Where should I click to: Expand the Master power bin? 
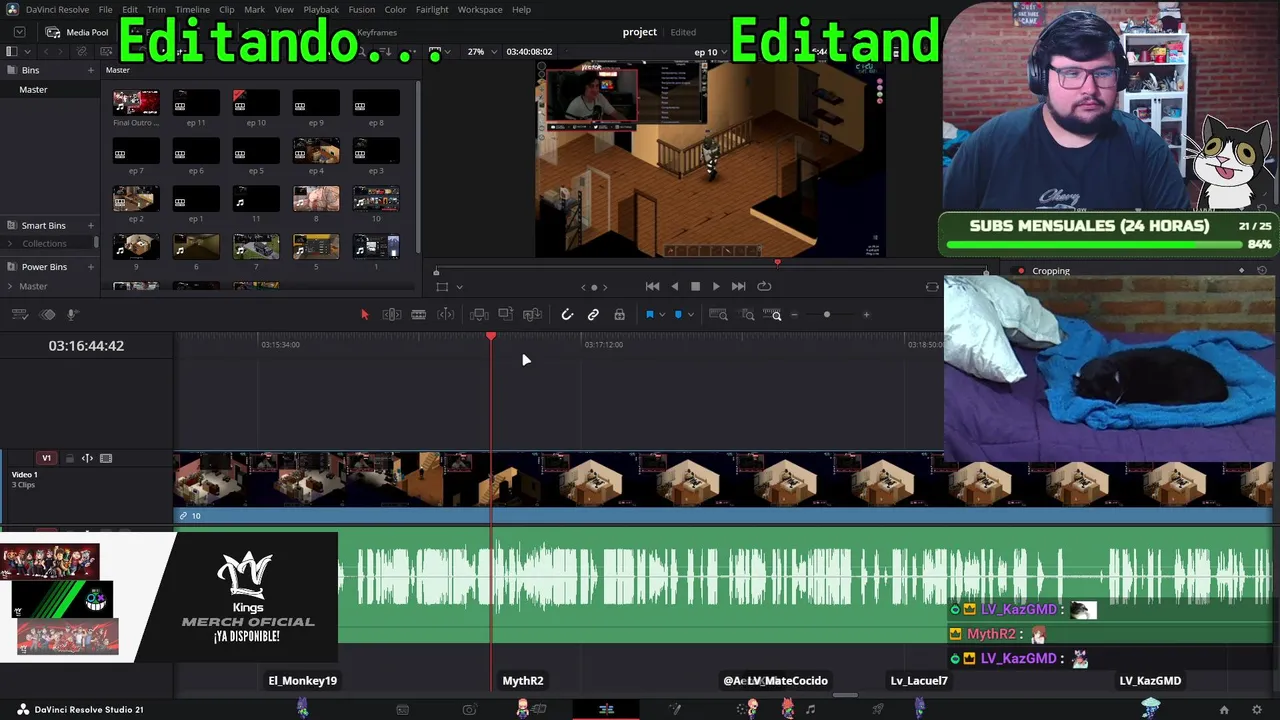[10, 287]
